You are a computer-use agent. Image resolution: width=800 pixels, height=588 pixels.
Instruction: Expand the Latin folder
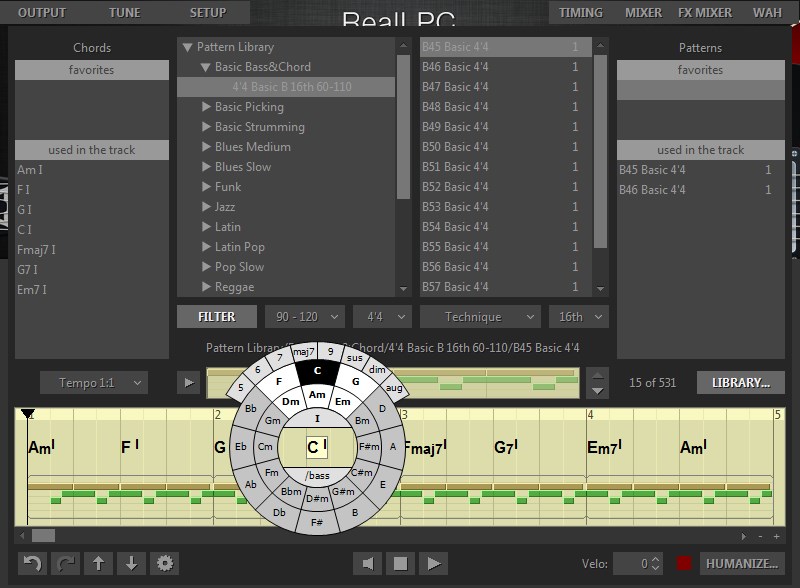click(206, 227)
